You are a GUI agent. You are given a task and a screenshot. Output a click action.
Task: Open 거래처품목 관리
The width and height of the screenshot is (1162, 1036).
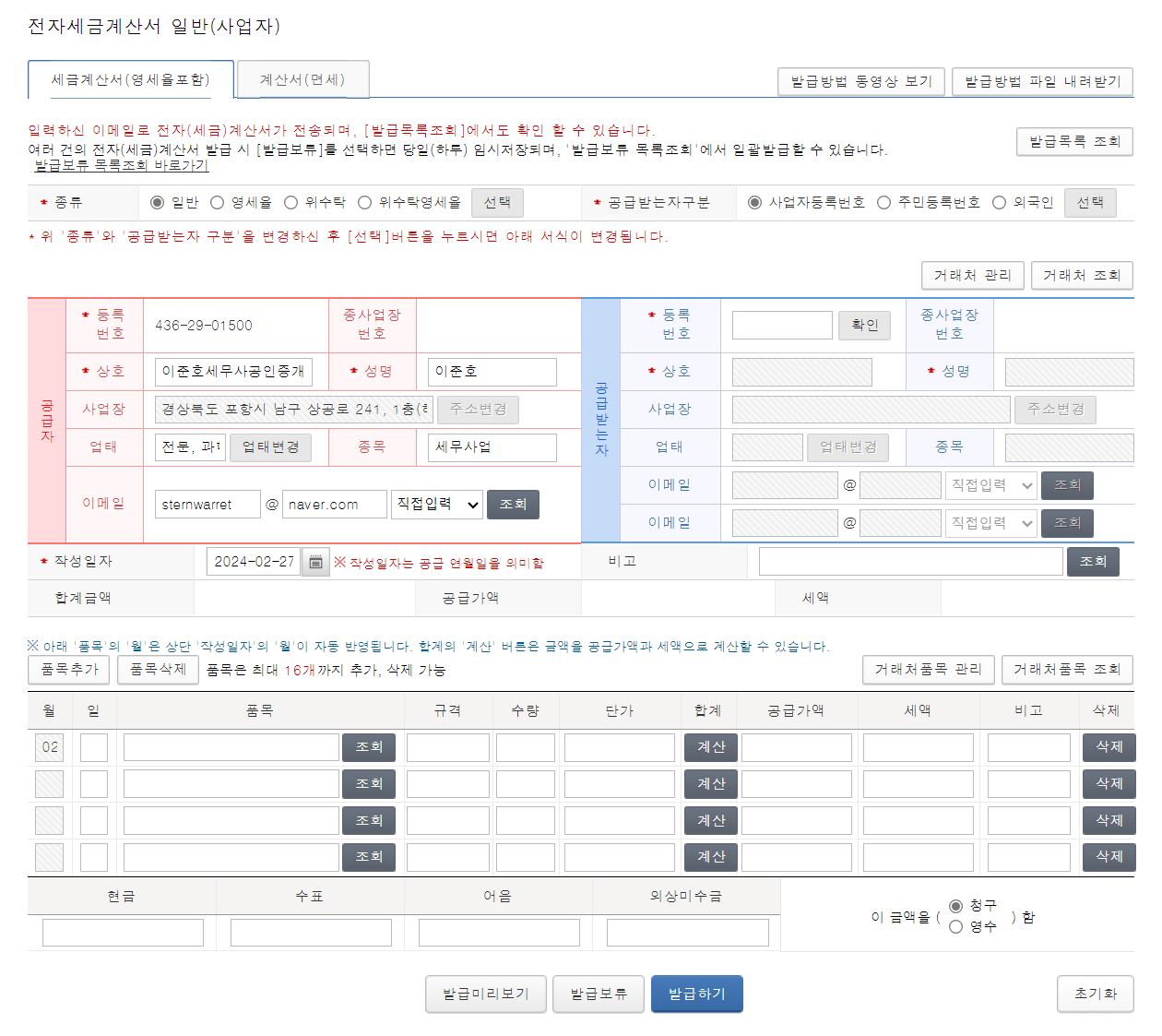coord(929,669)
